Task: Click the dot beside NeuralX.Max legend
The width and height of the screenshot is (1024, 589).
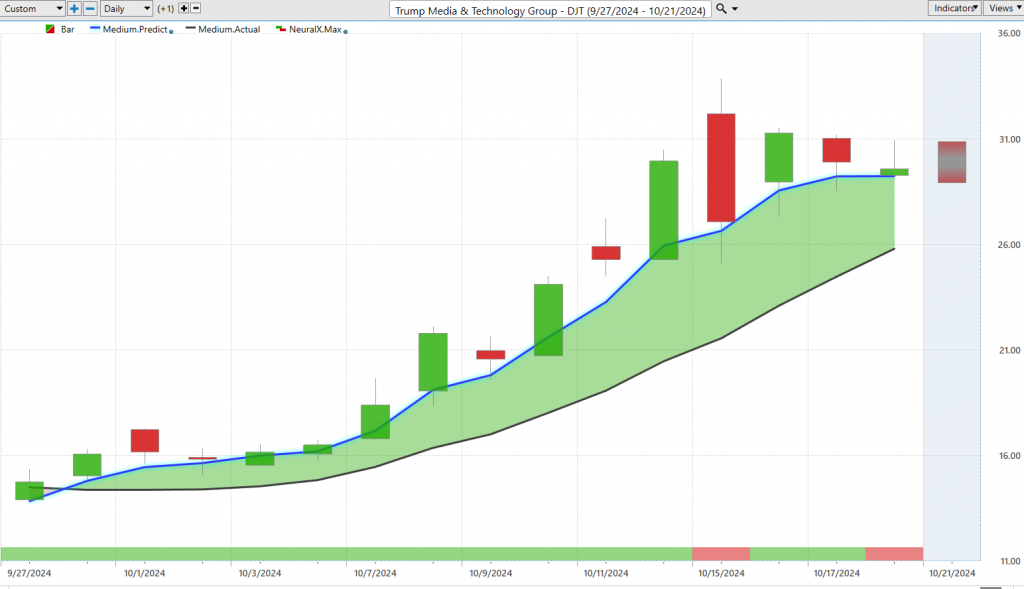Action: point(345,31)
